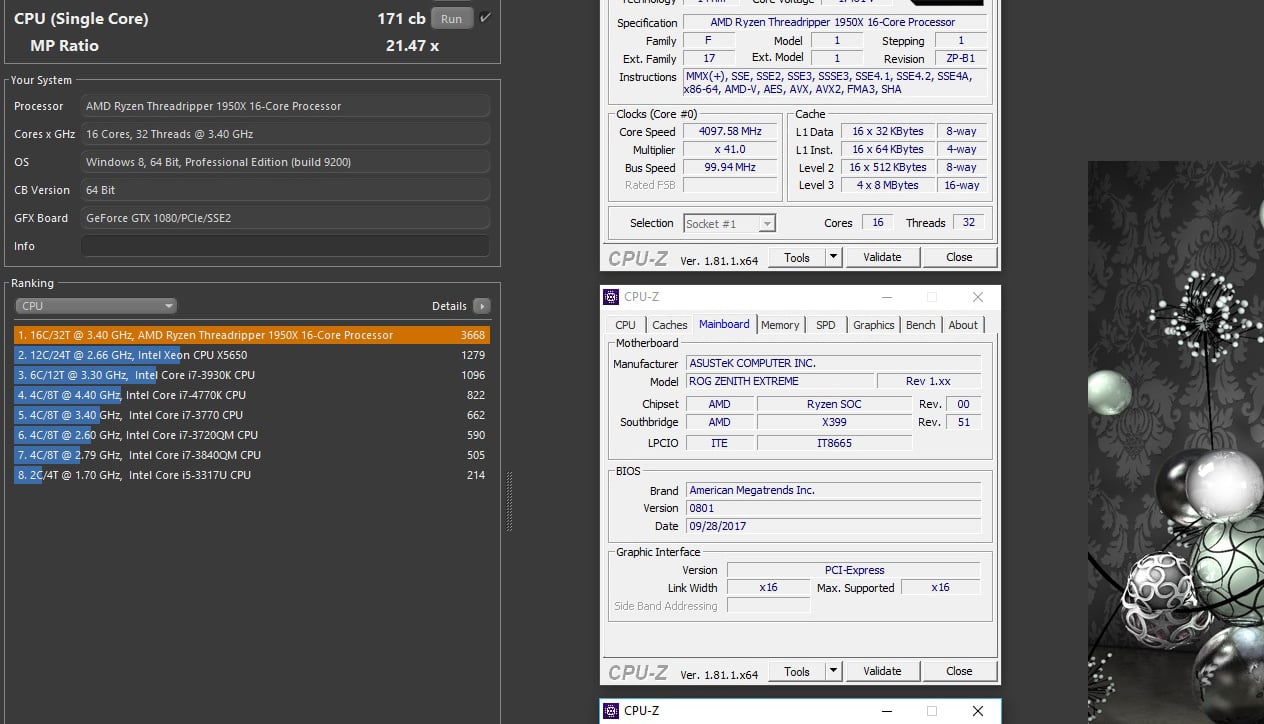Select ranking row 4, Core i7-4770K
The height and width of the screenshot is (724, 1264).
point(252,395)
